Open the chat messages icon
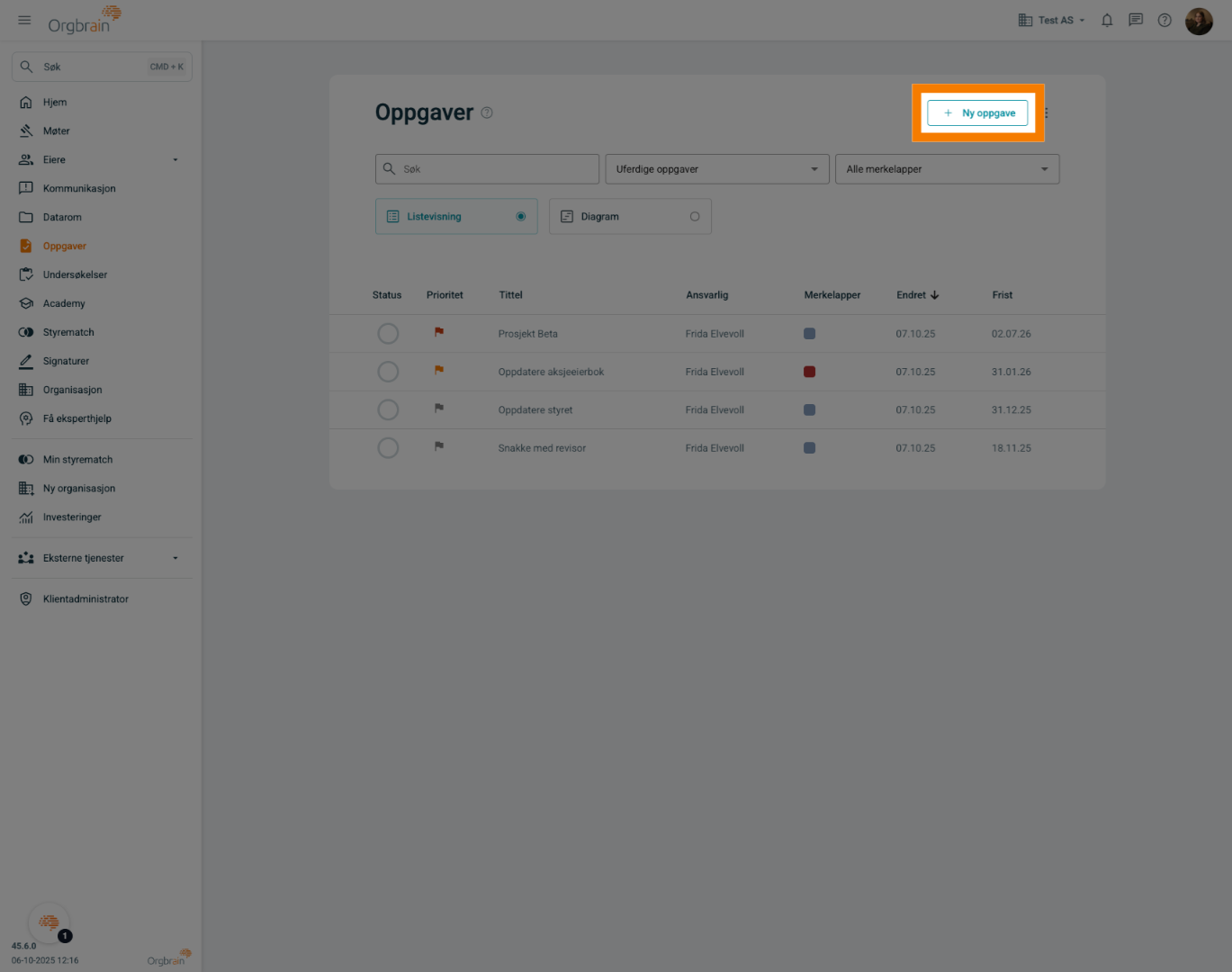The width and height of the screenshot is (1232, 972). (1136, 20)
